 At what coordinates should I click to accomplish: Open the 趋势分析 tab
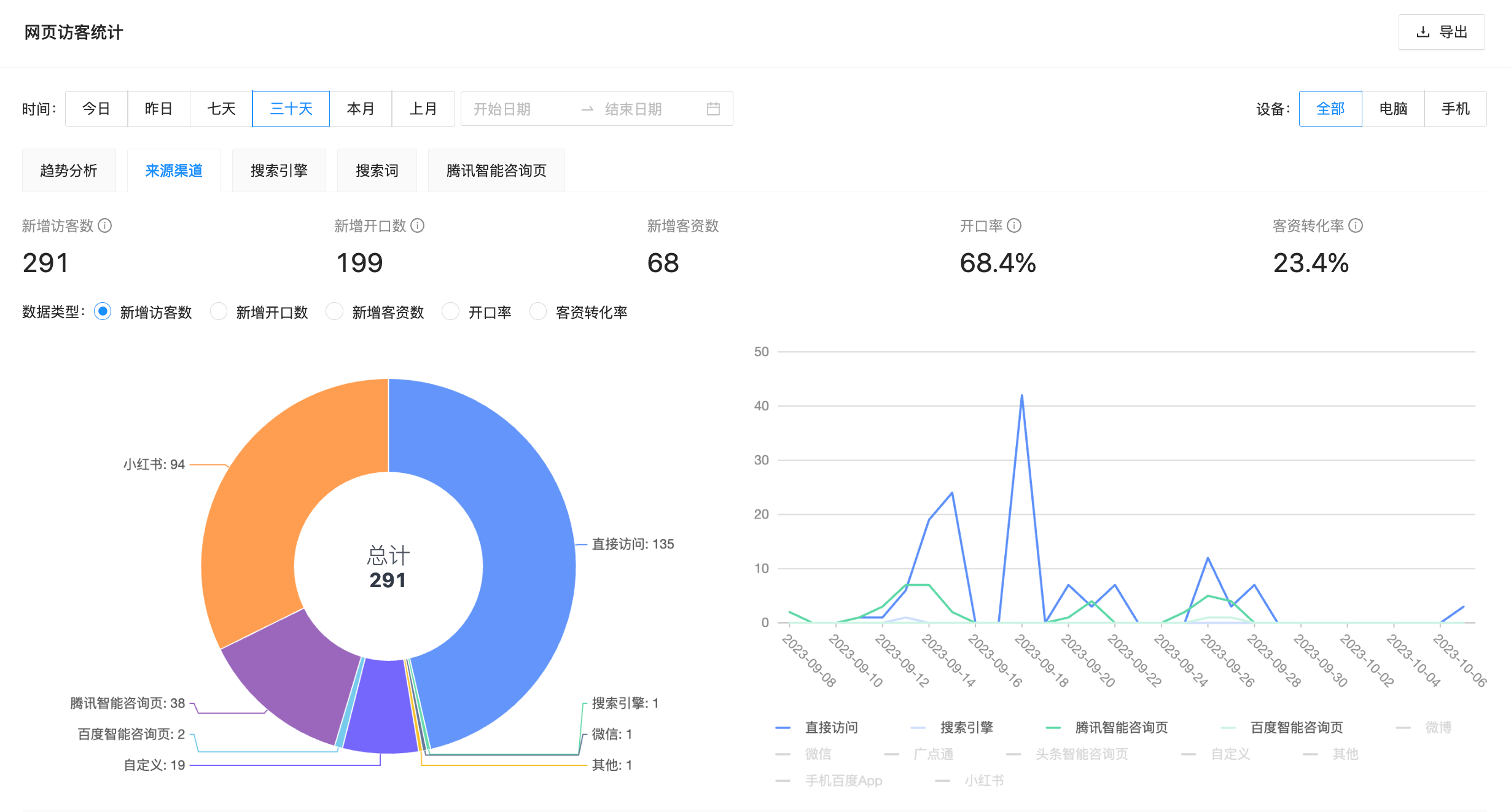pyautogui.click(x=69, y=170)
